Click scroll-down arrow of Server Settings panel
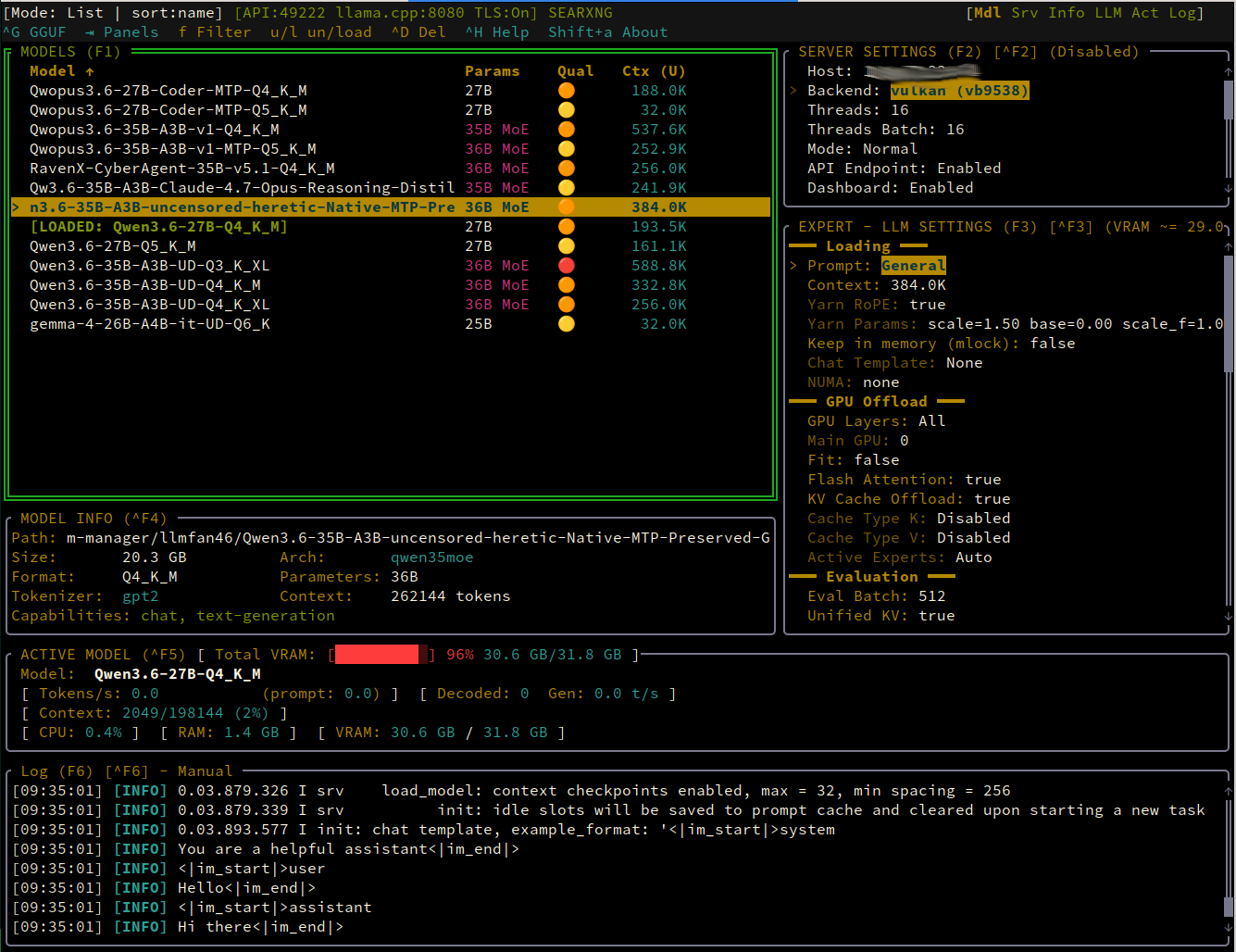Viewport: 1236px width, 952px height. point(1229,188)
